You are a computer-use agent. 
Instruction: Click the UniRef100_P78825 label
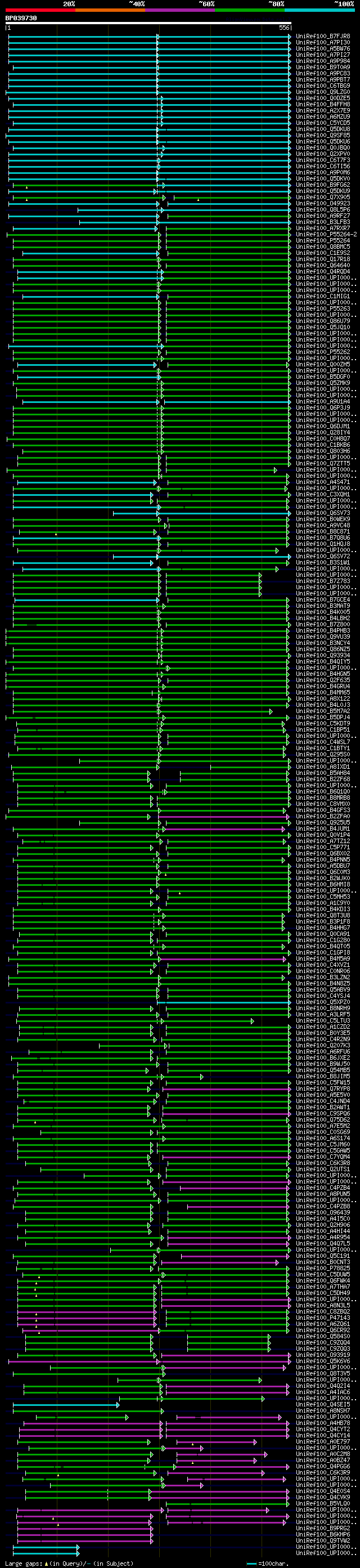coord(323,1269)
